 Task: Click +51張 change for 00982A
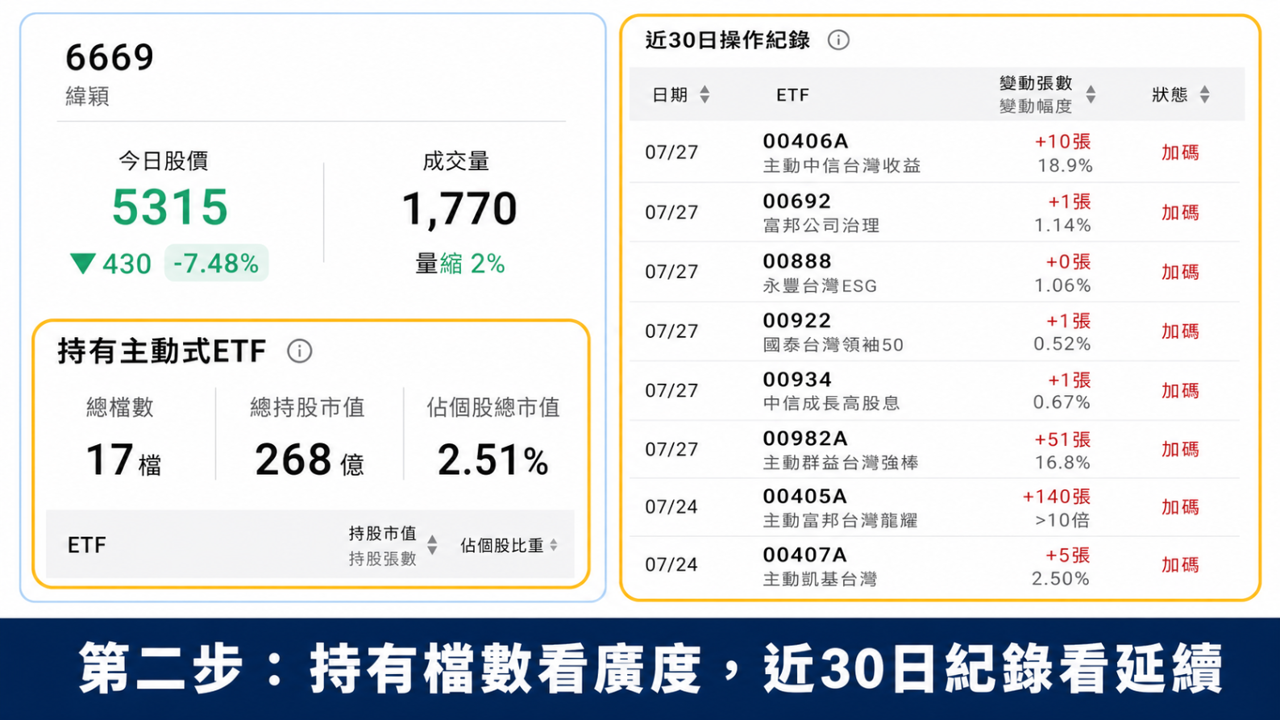point(1063,439)
